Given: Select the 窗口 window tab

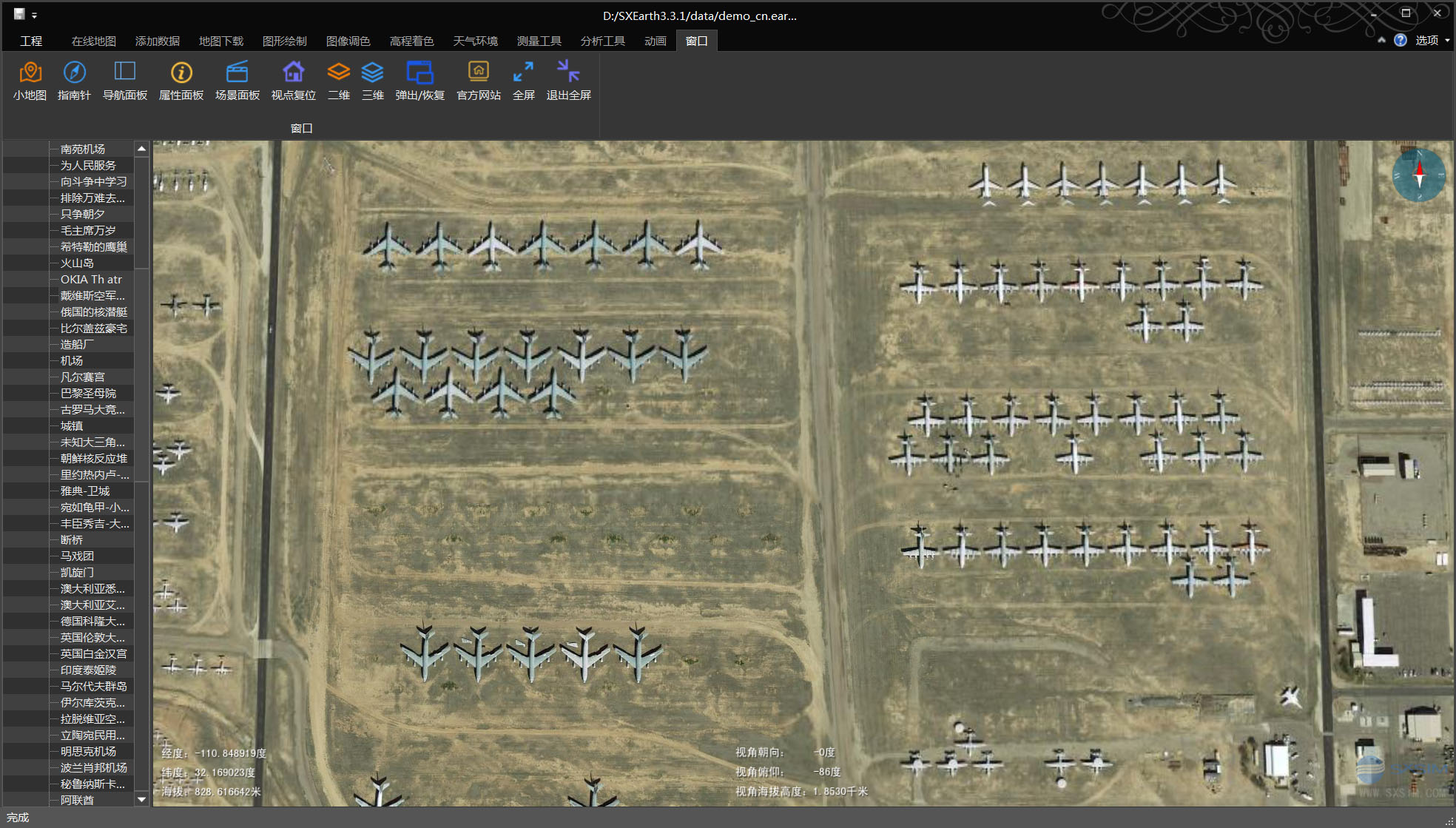Looking at the screenshot, I should click(x=696, y=41).
